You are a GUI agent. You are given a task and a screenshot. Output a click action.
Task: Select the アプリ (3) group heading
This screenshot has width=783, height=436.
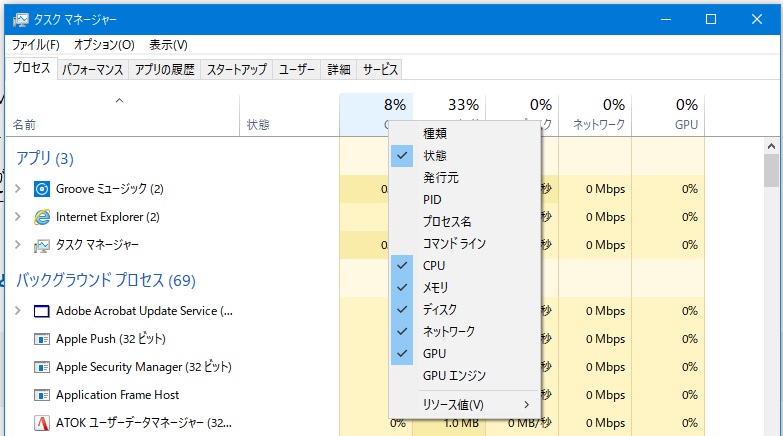click(x=45, y=158)
